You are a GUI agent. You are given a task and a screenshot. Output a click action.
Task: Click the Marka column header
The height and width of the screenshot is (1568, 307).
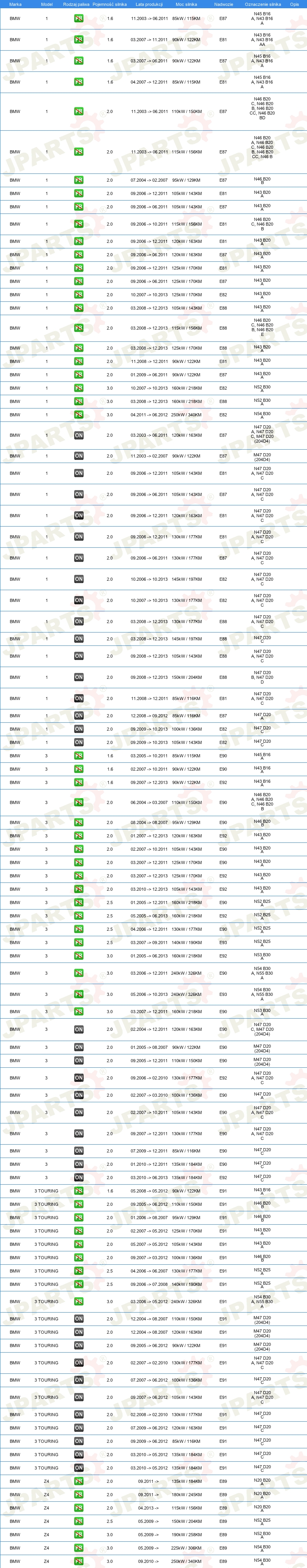coord(15,4)
